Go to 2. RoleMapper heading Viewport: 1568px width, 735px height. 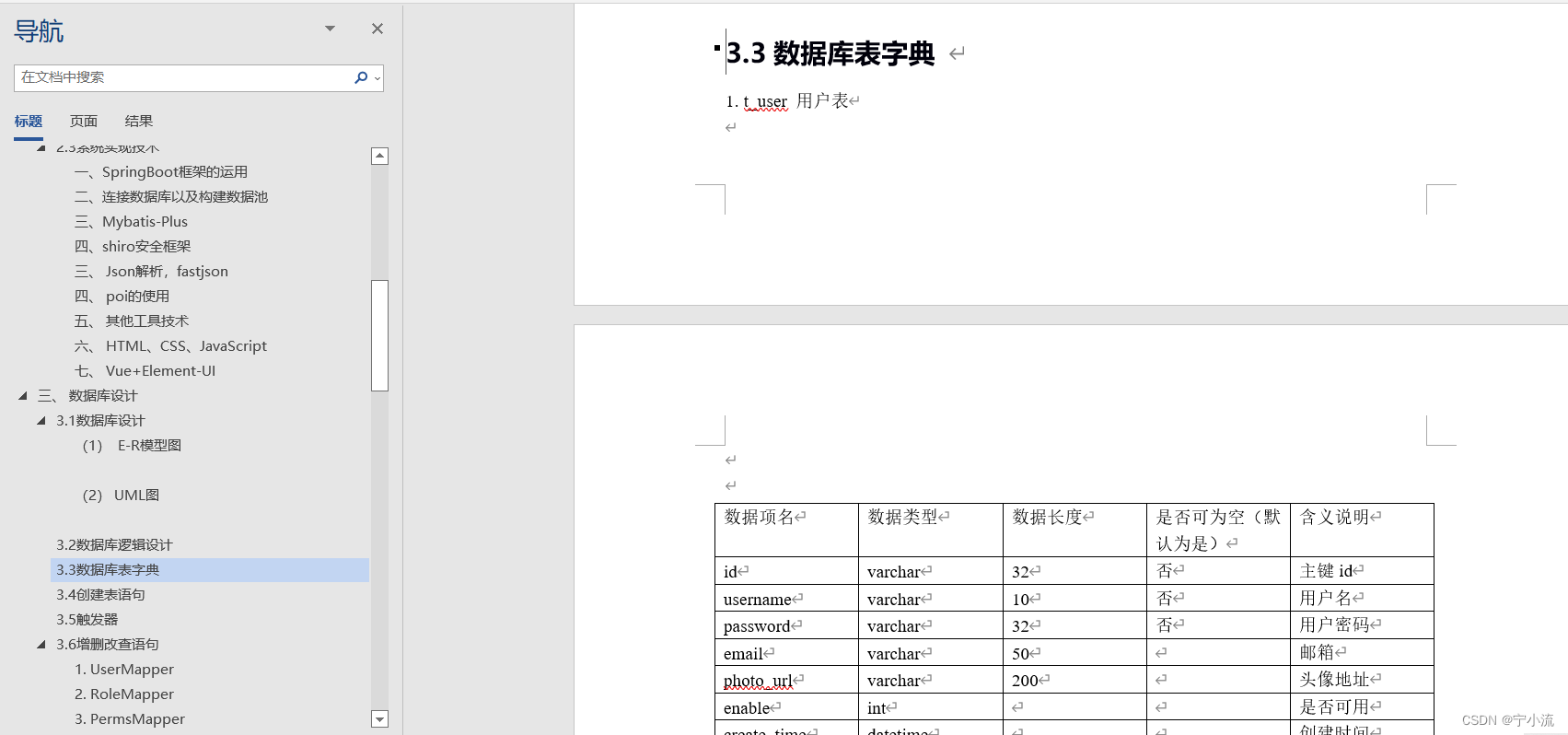click(x=124, y=694)
